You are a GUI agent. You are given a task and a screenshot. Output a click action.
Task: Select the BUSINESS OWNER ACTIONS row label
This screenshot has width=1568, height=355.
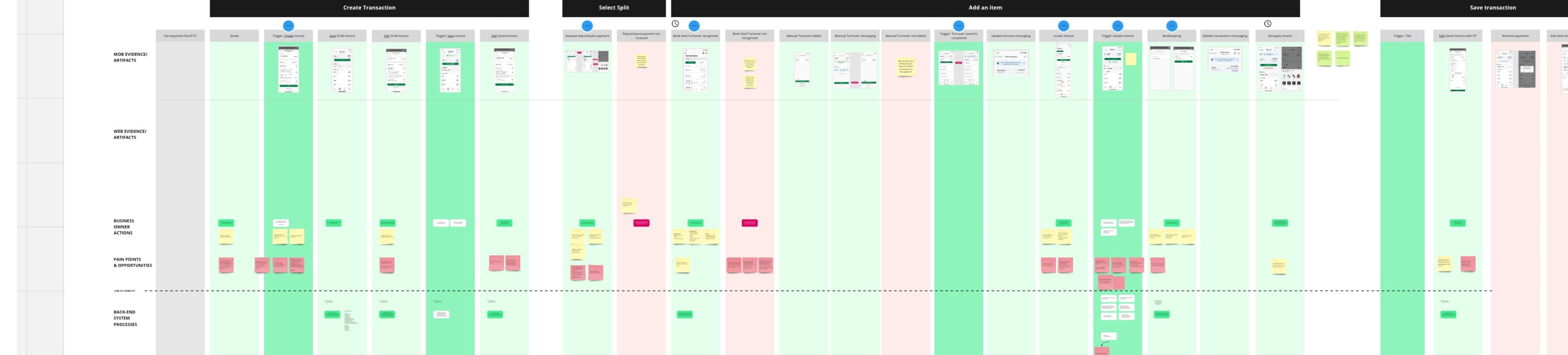pos(124,227)
